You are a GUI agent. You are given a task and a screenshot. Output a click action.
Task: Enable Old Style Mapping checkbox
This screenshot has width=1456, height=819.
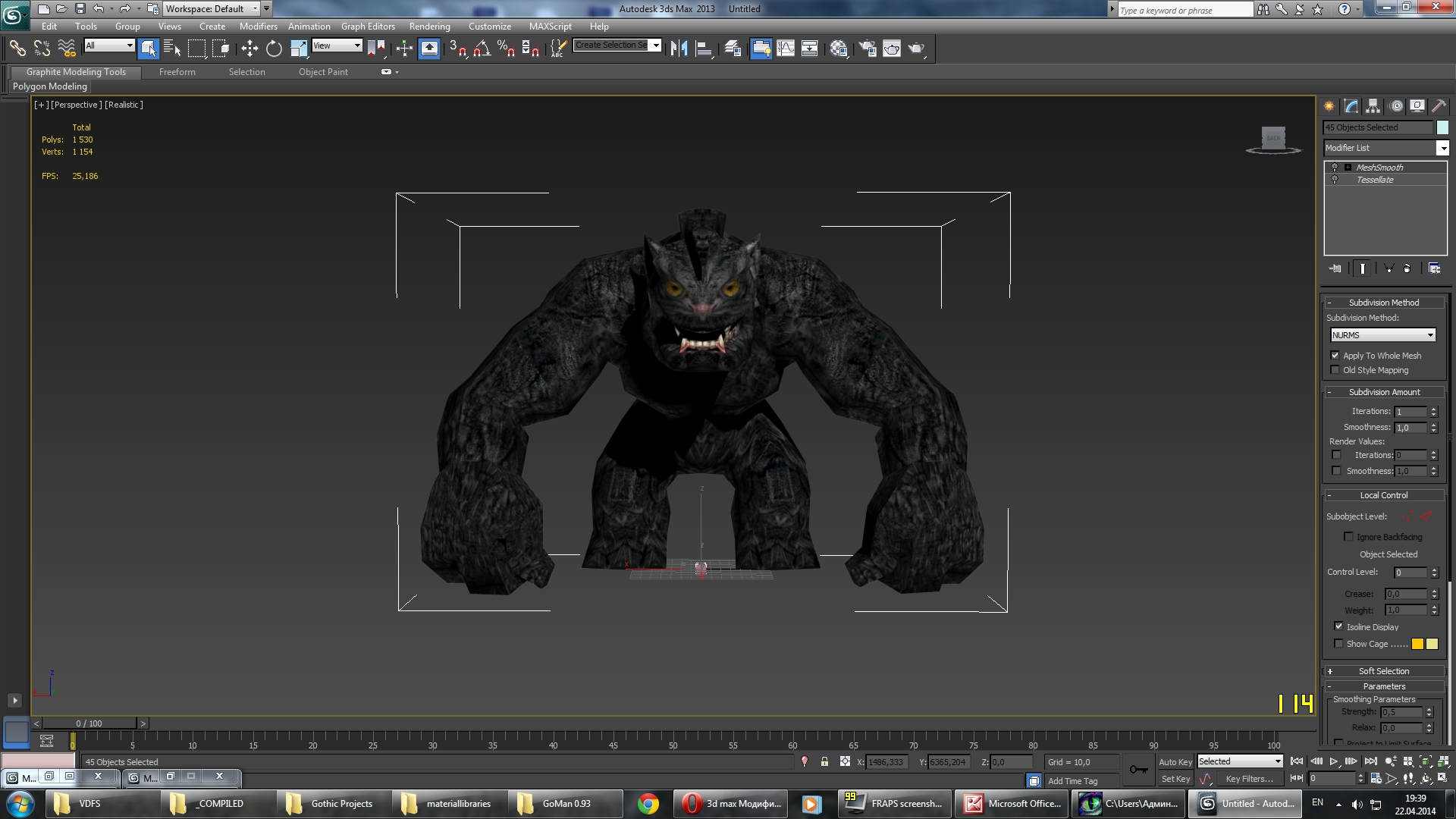1335,370
